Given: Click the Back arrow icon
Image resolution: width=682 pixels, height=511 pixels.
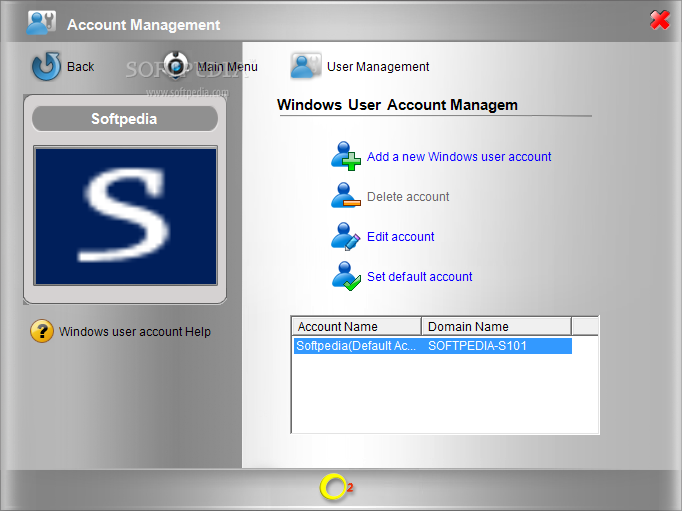Looking at the screenshot, I should pyautogui.click(x=46, y=66).
